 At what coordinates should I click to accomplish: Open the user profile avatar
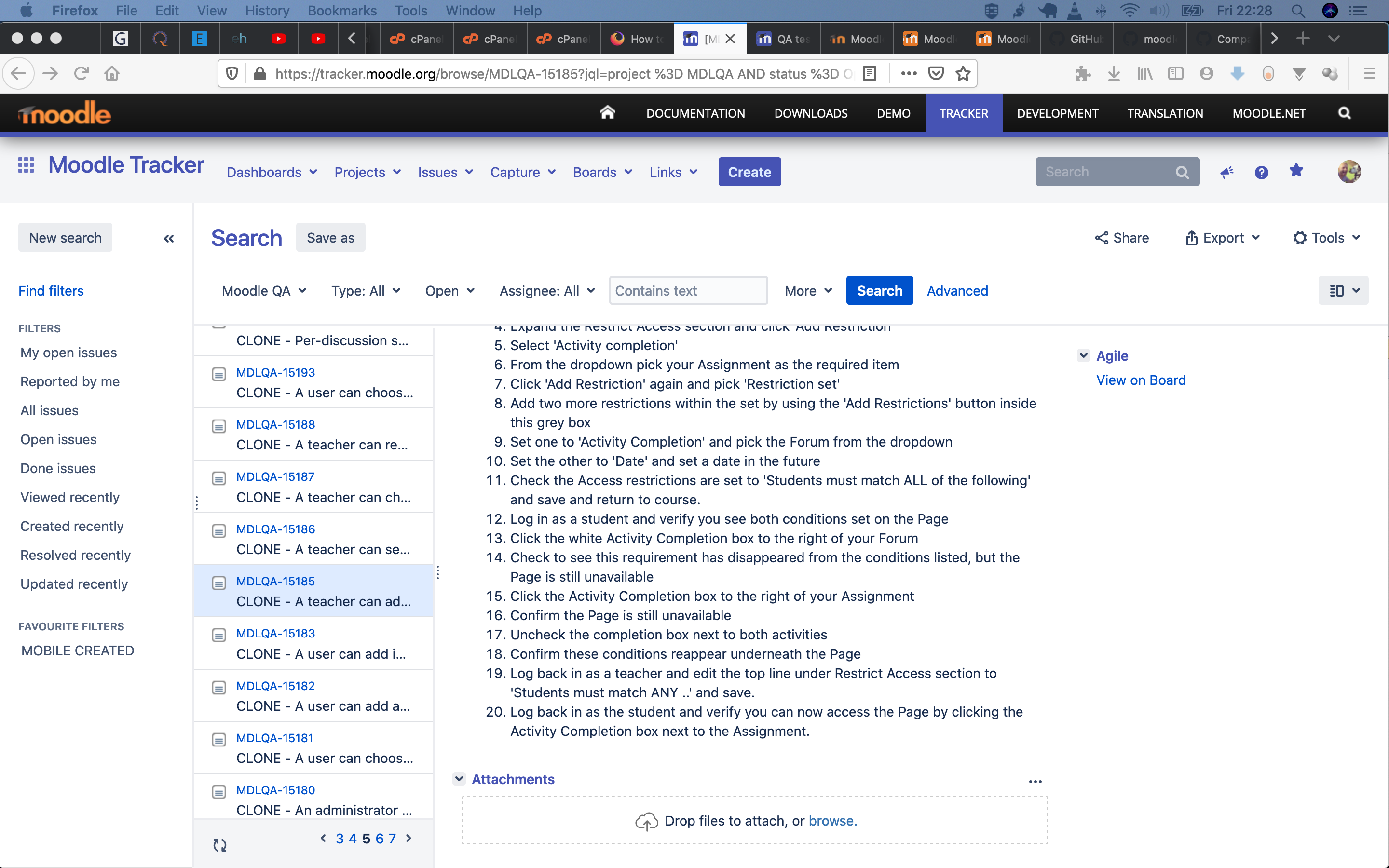click(1349, 172)
